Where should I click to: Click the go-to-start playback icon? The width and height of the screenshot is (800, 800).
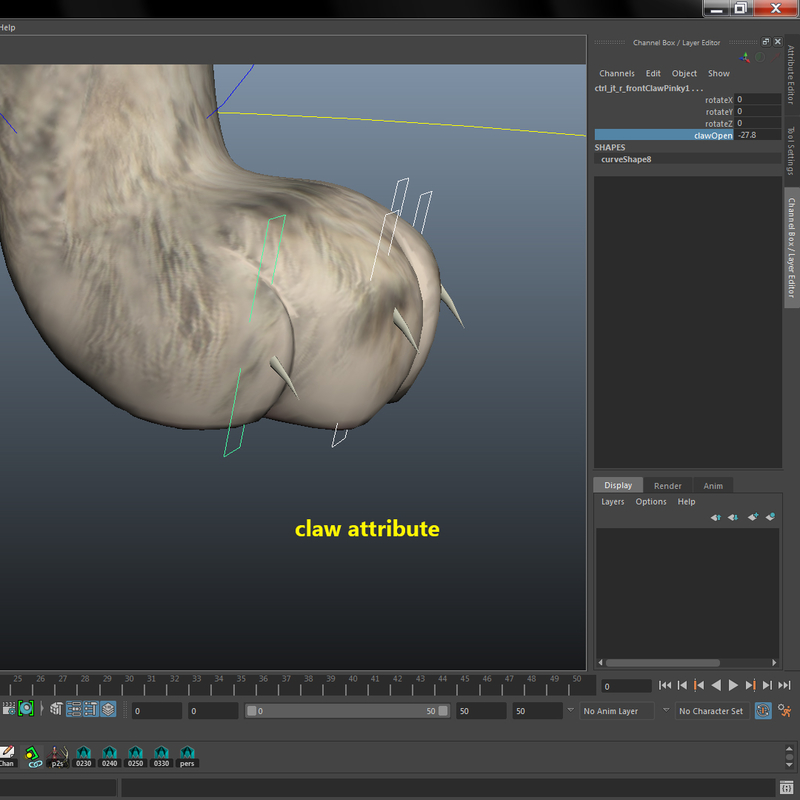[665, 684]
